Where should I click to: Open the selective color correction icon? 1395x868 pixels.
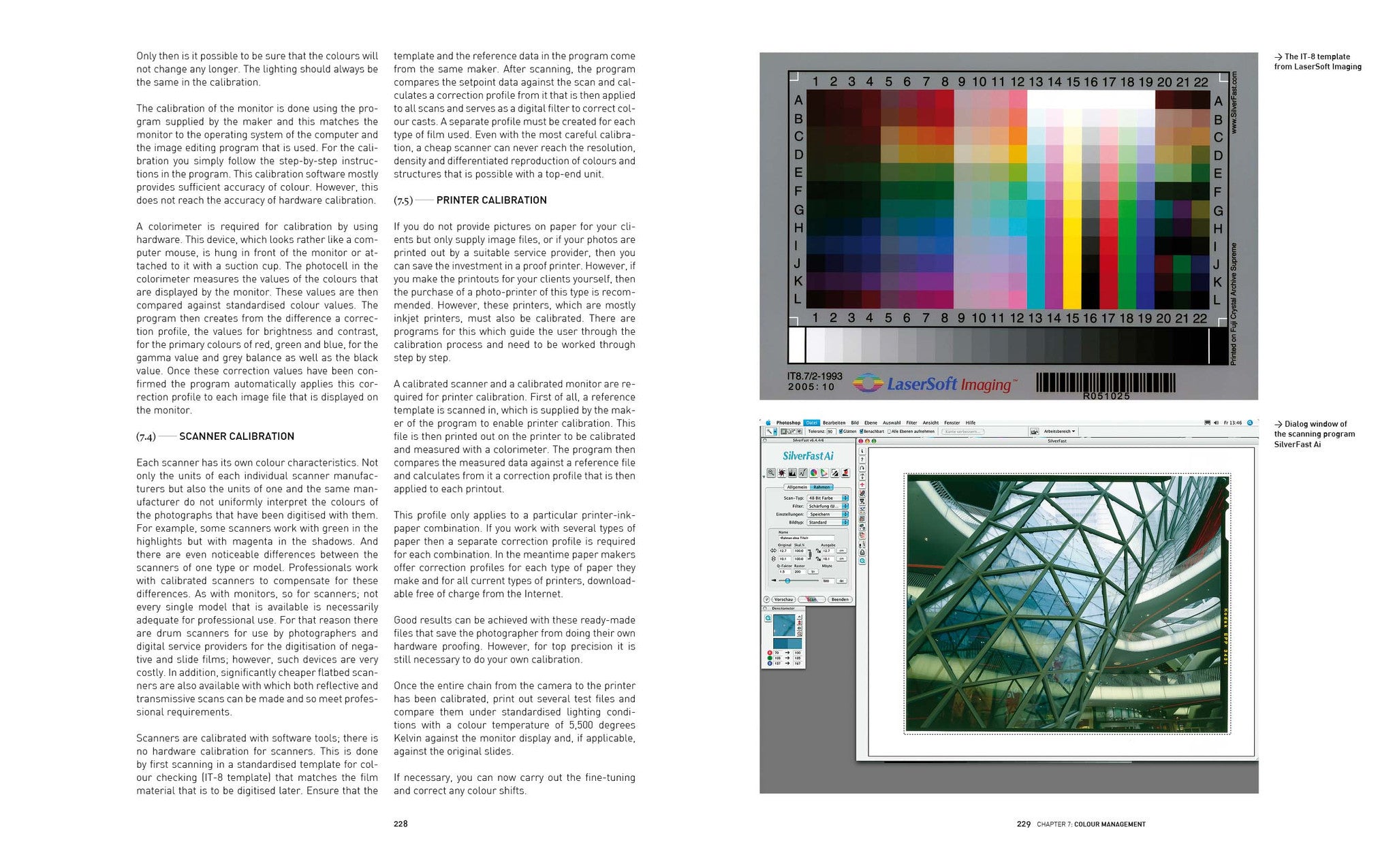[824, 472]
